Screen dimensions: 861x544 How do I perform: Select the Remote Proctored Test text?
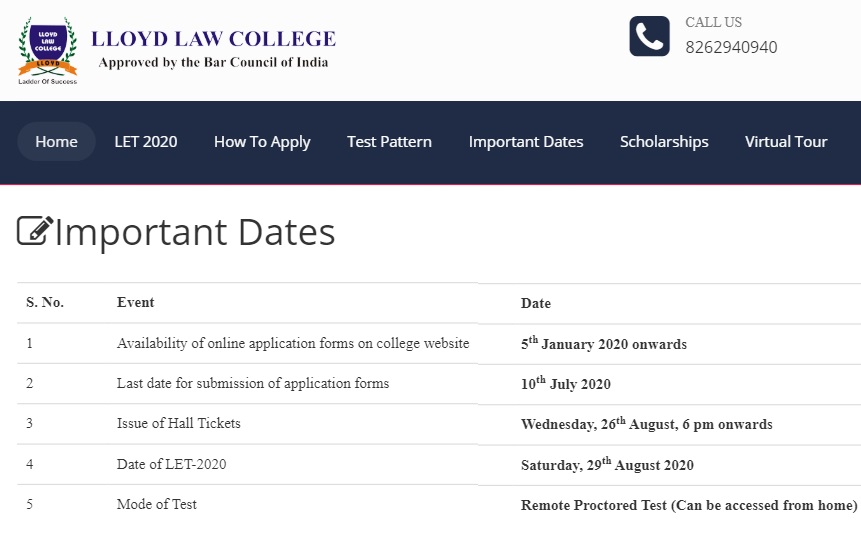tap(689, 505)
